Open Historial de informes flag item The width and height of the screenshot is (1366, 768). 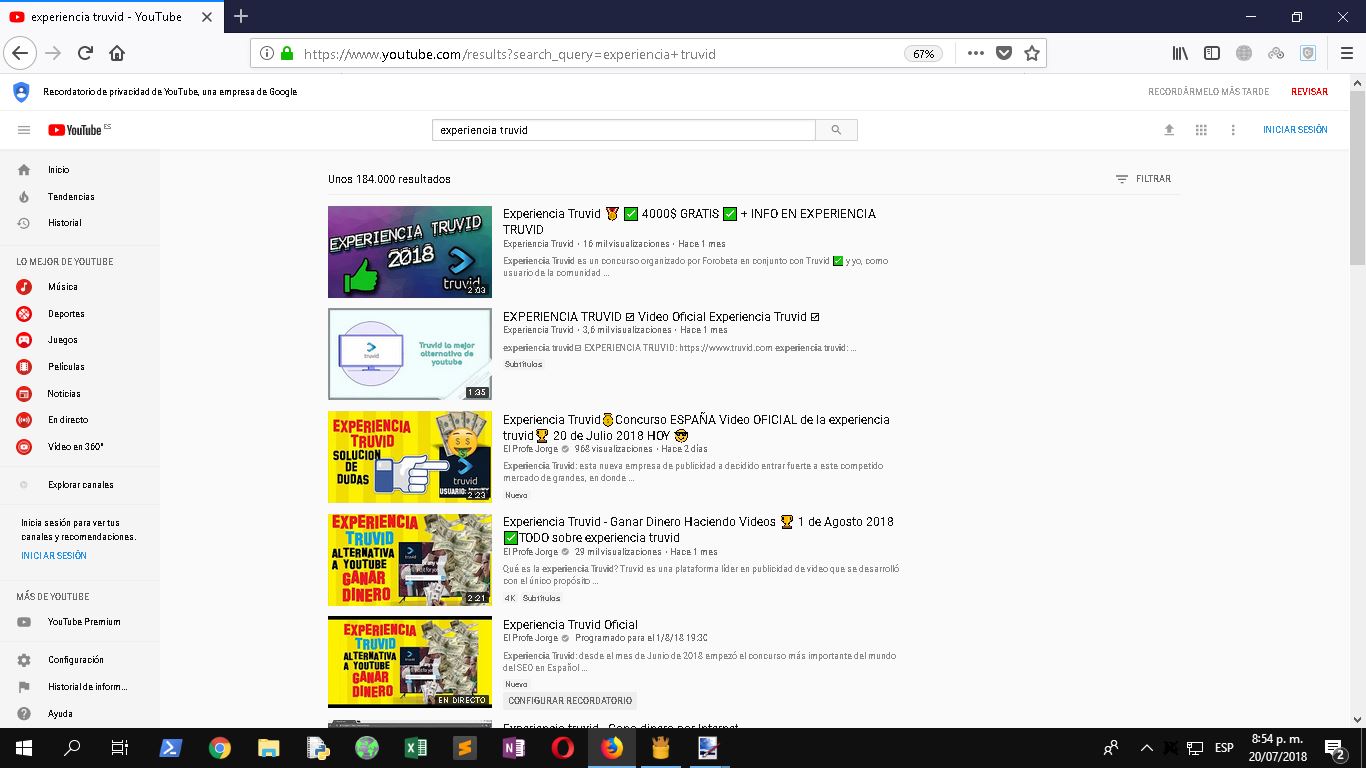[x=80, y=687]
